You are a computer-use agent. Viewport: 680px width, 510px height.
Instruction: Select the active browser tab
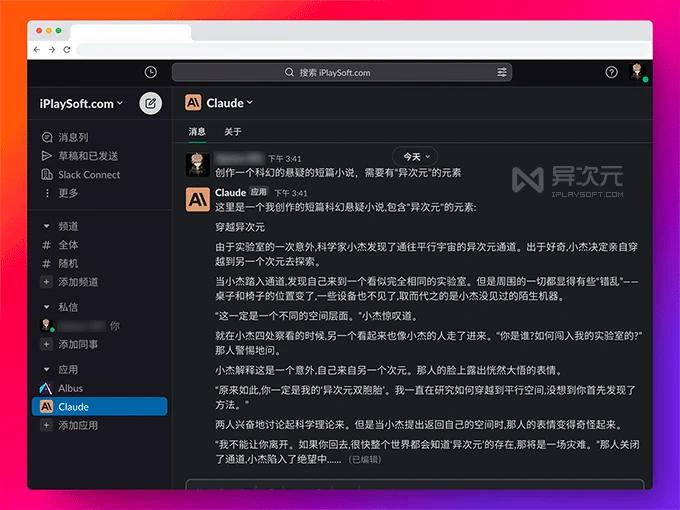131,33
